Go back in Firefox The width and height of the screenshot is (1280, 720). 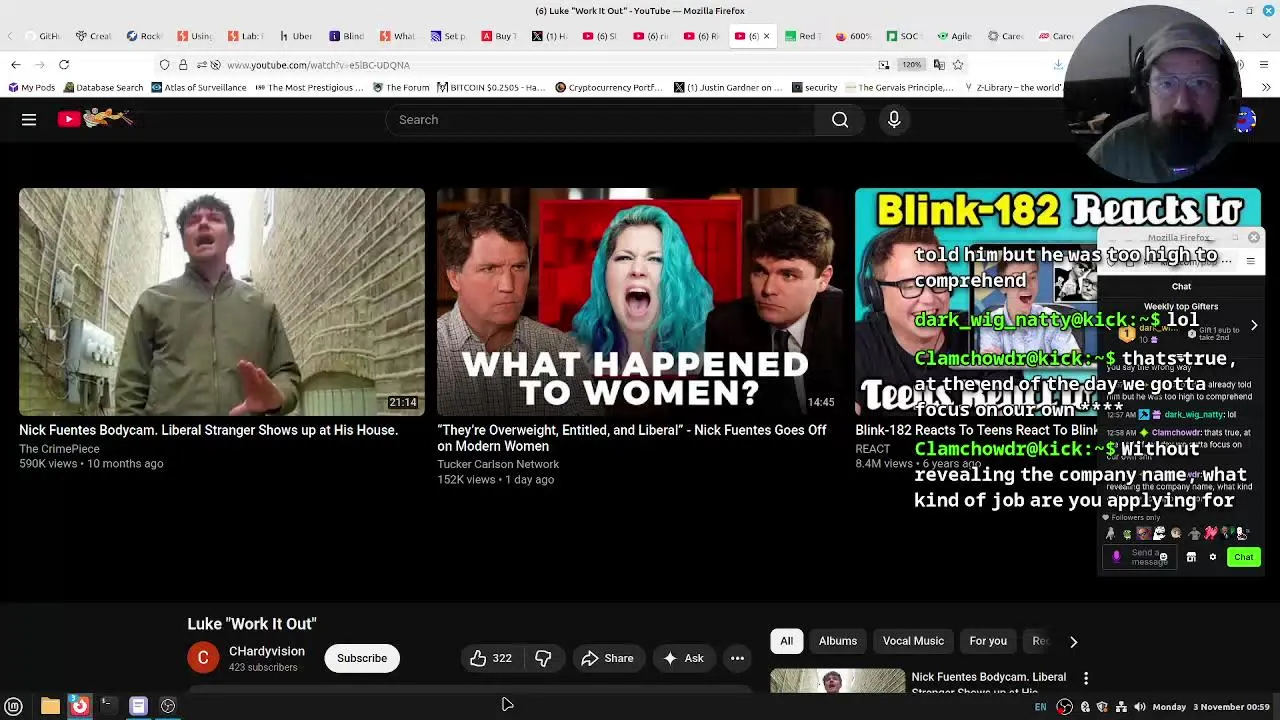point(16,65)
